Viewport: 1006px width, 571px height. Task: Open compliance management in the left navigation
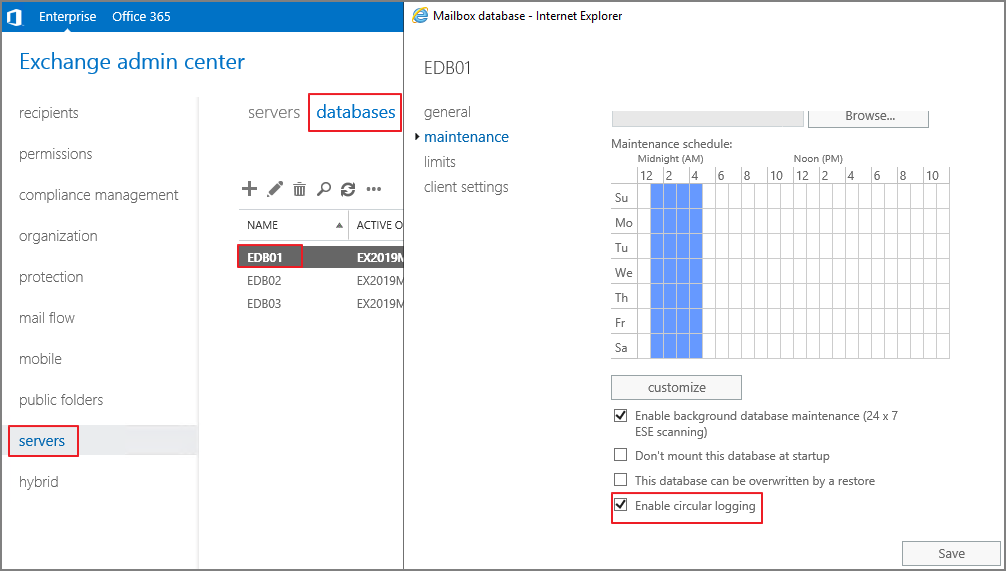[x=99, y=195]
